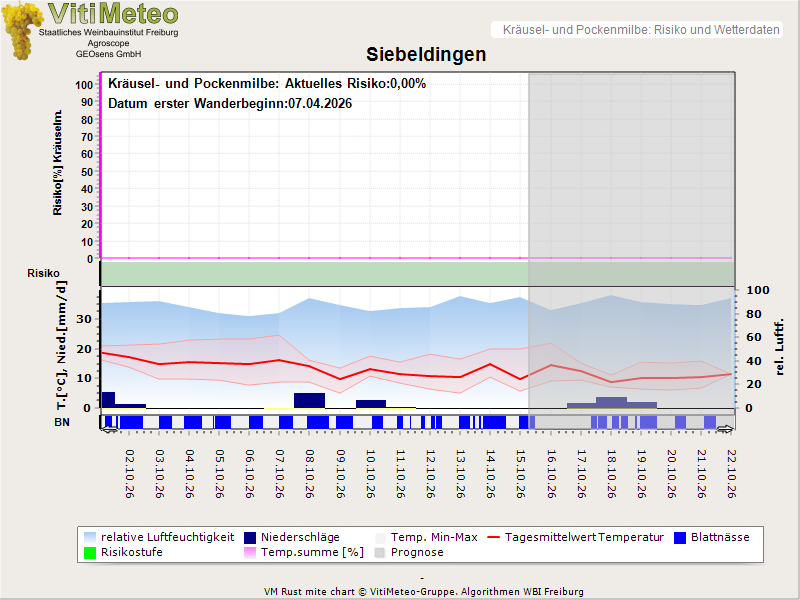The width and height of the screenshot is (800, 600).
Task: Click the 15.10.26 date label
Action: tap(521, 474)
